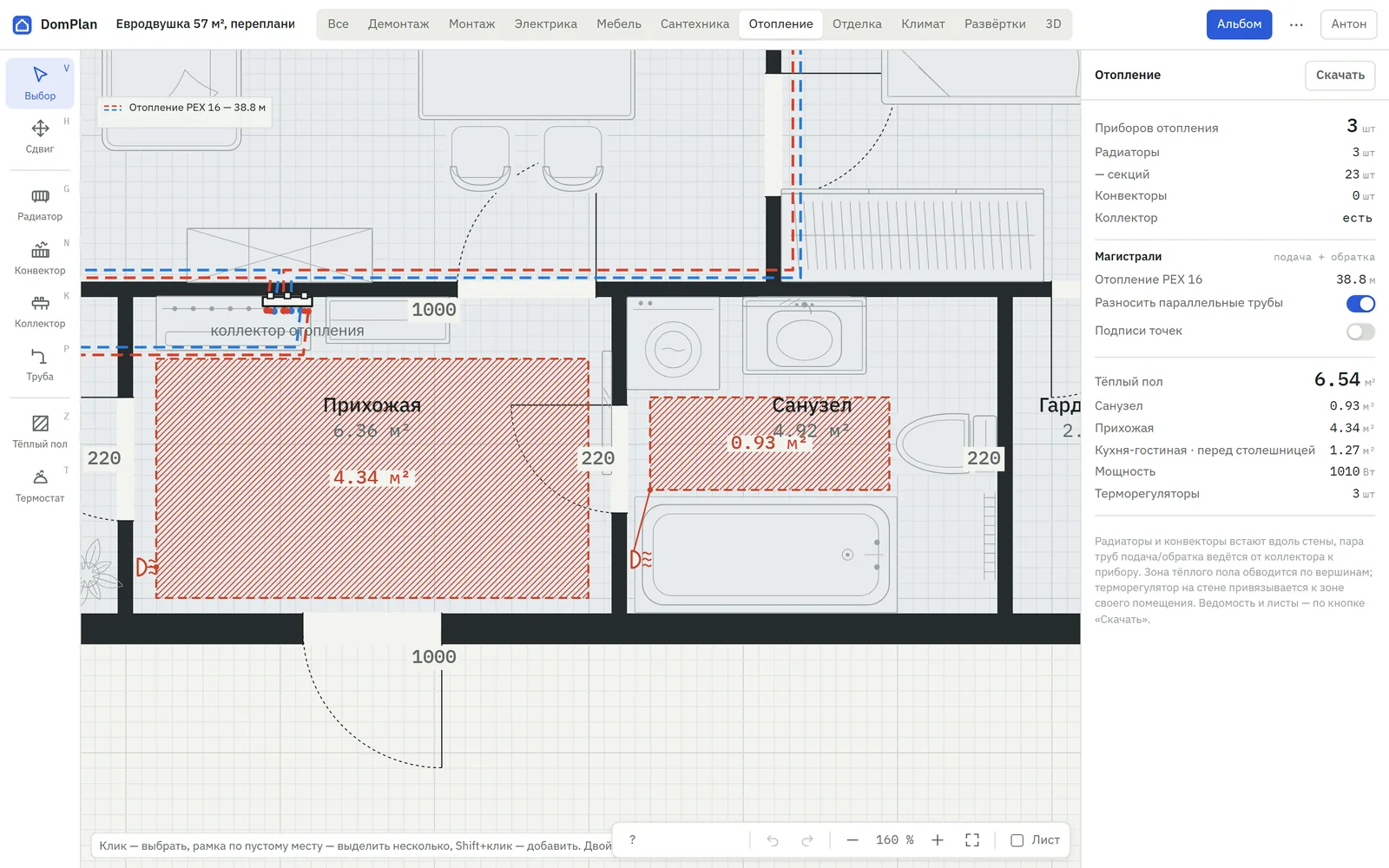Select the Коллектор tool
The width and height of the screenshot is (1389, 868).
tap(40, 312)
